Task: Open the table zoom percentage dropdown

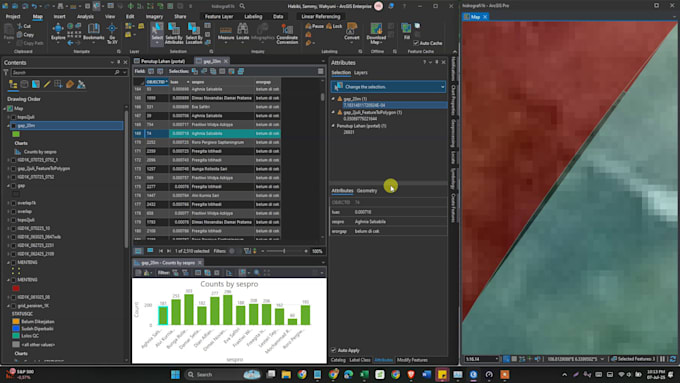Action: [x=317, y=251]
